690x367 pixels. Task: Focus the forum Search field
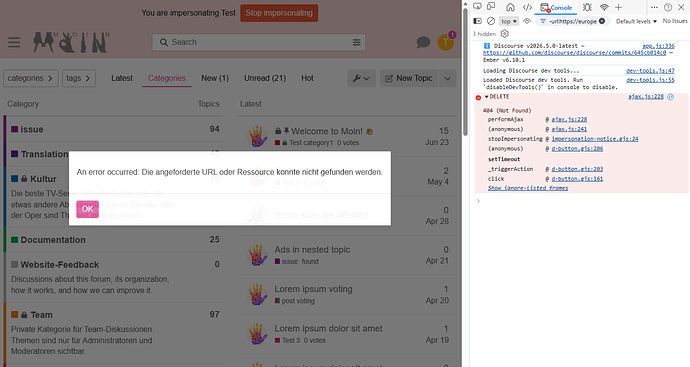pos(259,42)
